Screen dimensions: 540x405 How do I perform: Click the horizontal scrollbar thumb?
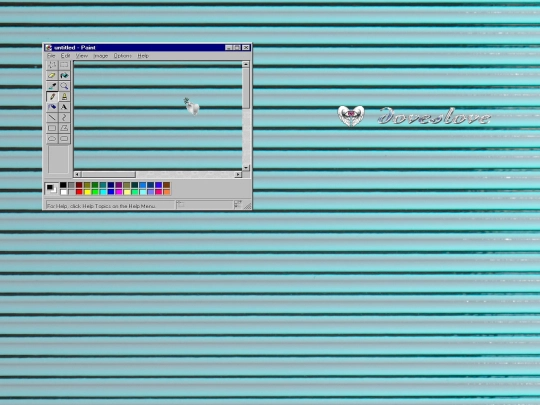click(x=108, y=174)
